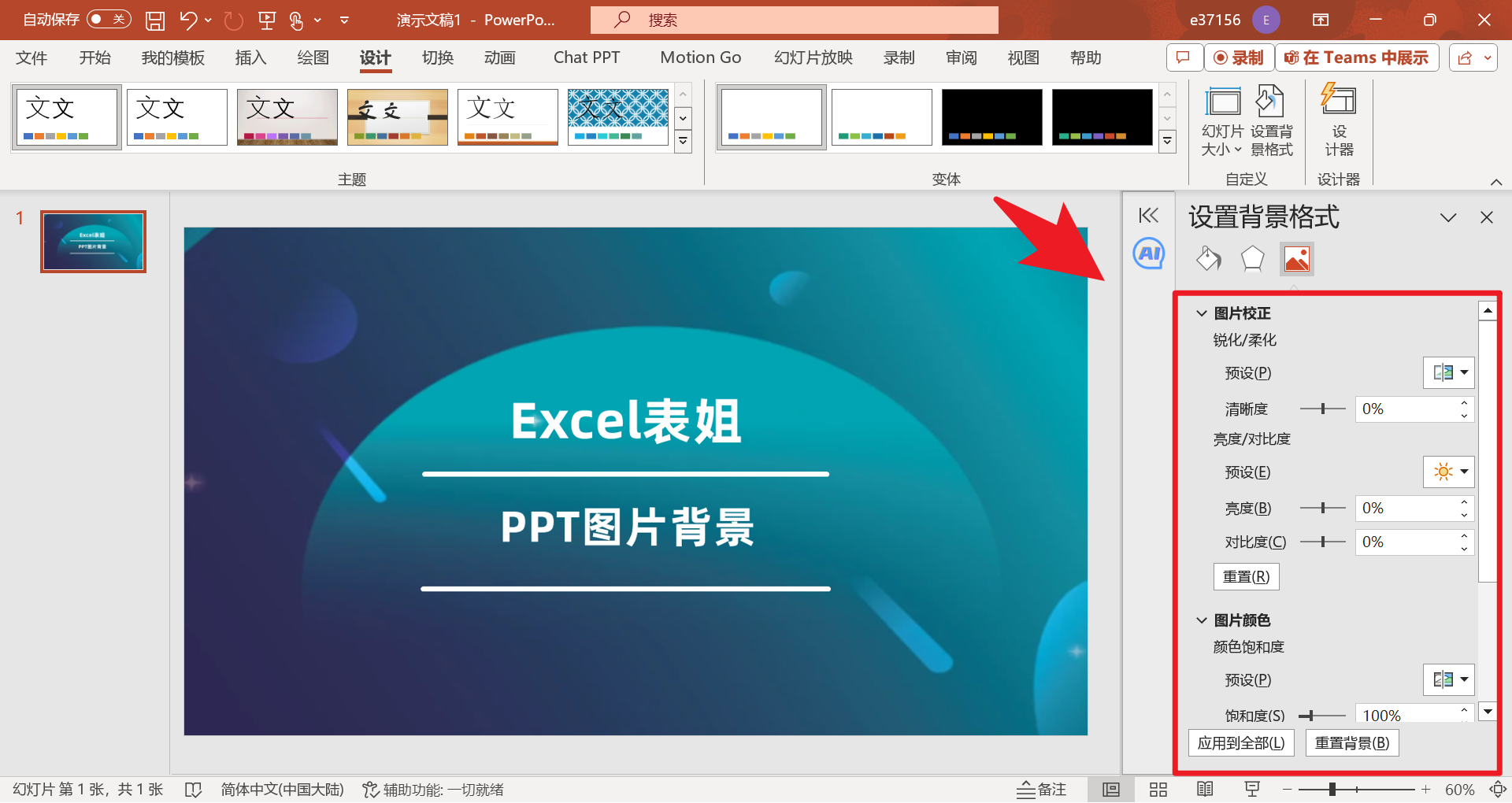
Task: Open the comments speech bubble button
Action: click(x=1183, y=57)
